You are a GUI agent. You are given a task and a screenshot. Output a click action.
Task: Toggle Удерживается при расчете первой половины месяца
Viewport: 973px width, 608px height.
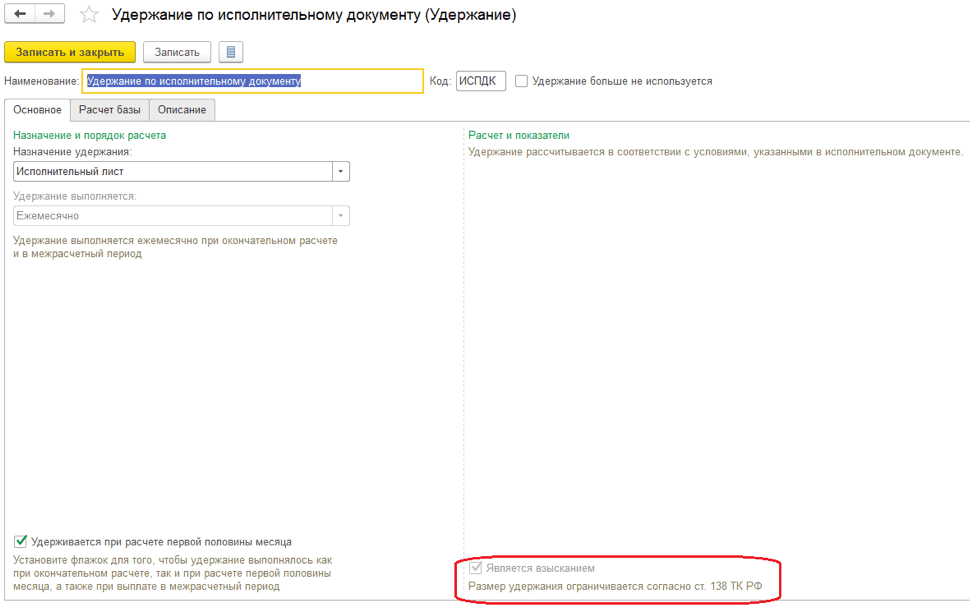tap(20, 542)
